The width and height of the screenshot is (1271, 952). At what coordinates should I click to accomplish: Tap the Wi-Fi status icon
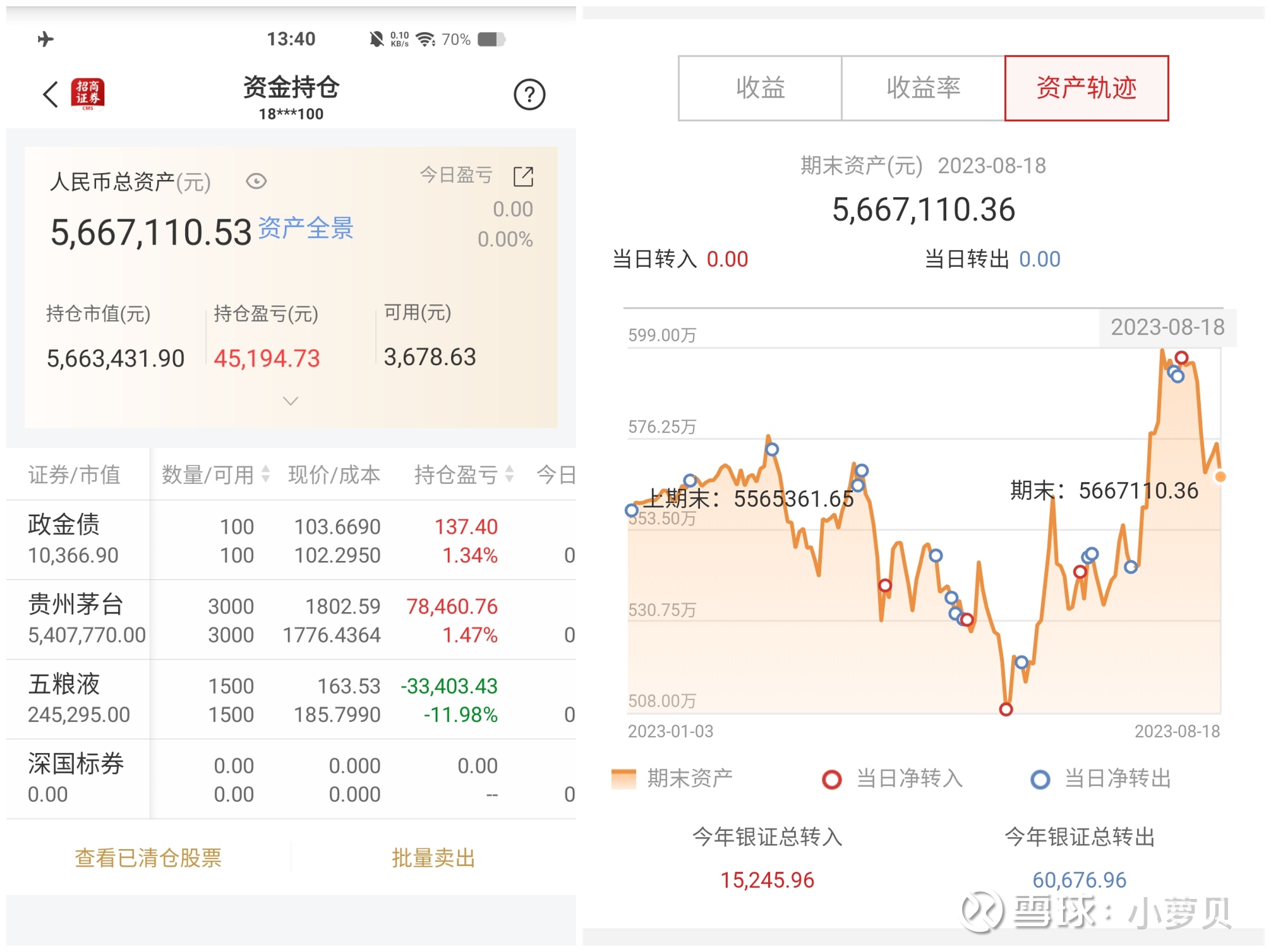pyautogui.click(x=426, y=40)
